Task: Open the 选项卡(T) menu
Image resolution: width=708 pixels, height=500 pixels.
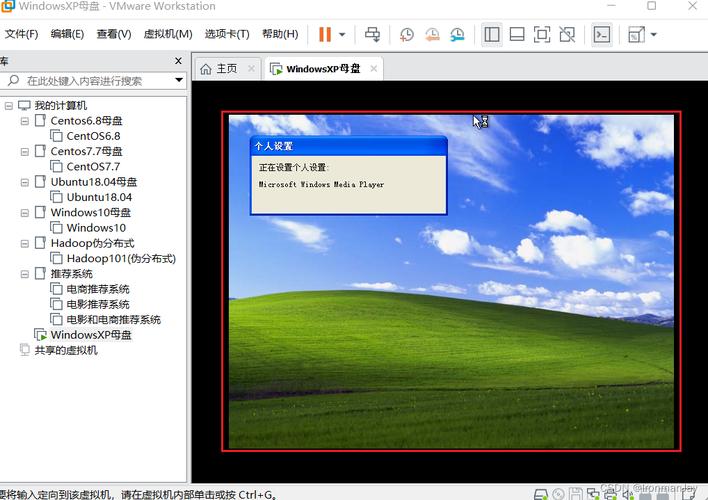Action: click(227, 34)
